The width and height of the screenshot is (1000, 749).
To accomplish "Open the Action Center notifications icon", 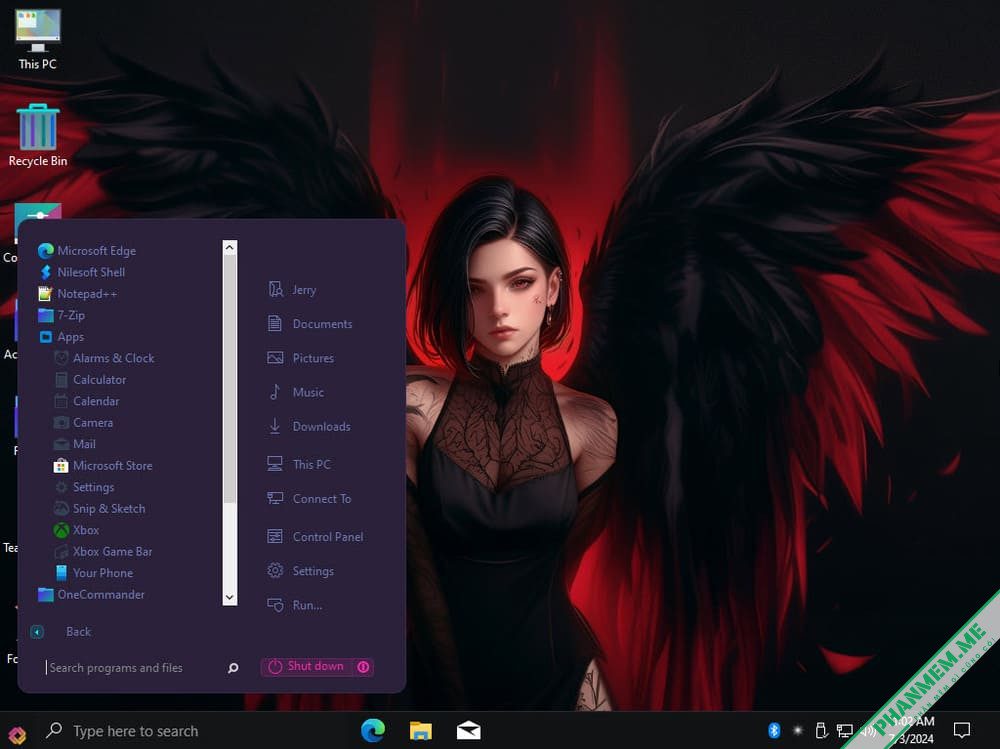I will [962, 730].
